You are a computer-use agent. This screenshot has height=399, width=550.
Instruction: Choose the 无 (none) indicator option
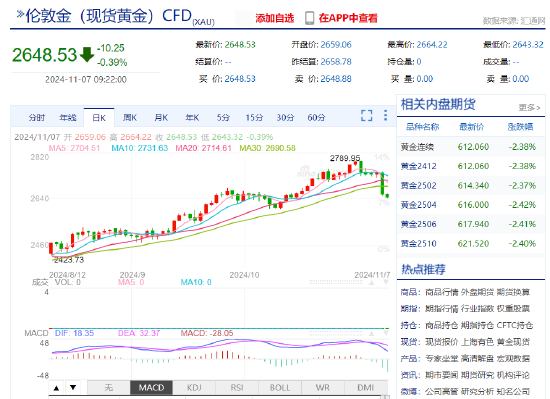click(108, 388)
